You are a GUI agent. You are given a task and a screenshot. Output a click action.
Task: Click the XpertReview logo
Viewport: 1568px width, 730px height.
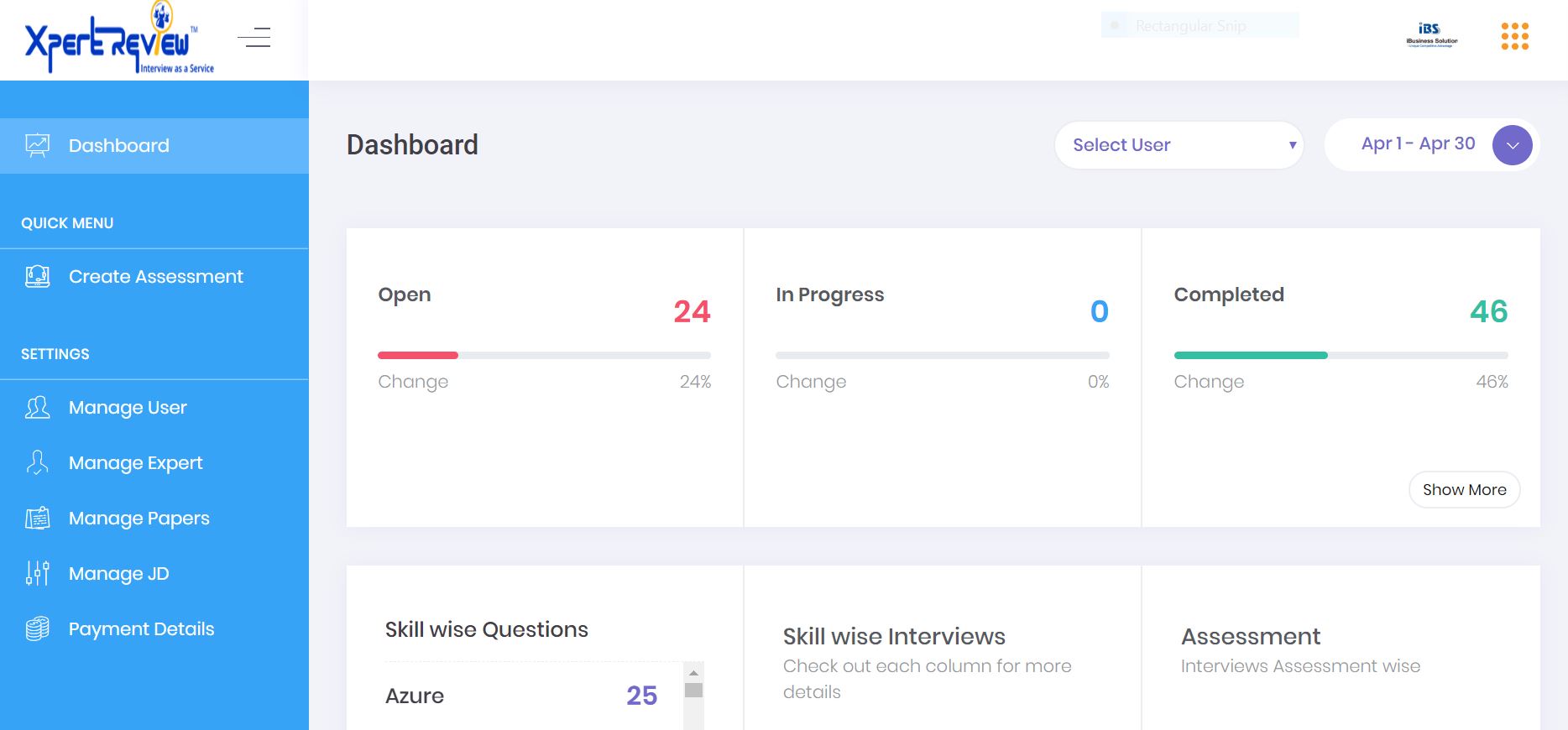pyautogui.click(x=118, y=39)
